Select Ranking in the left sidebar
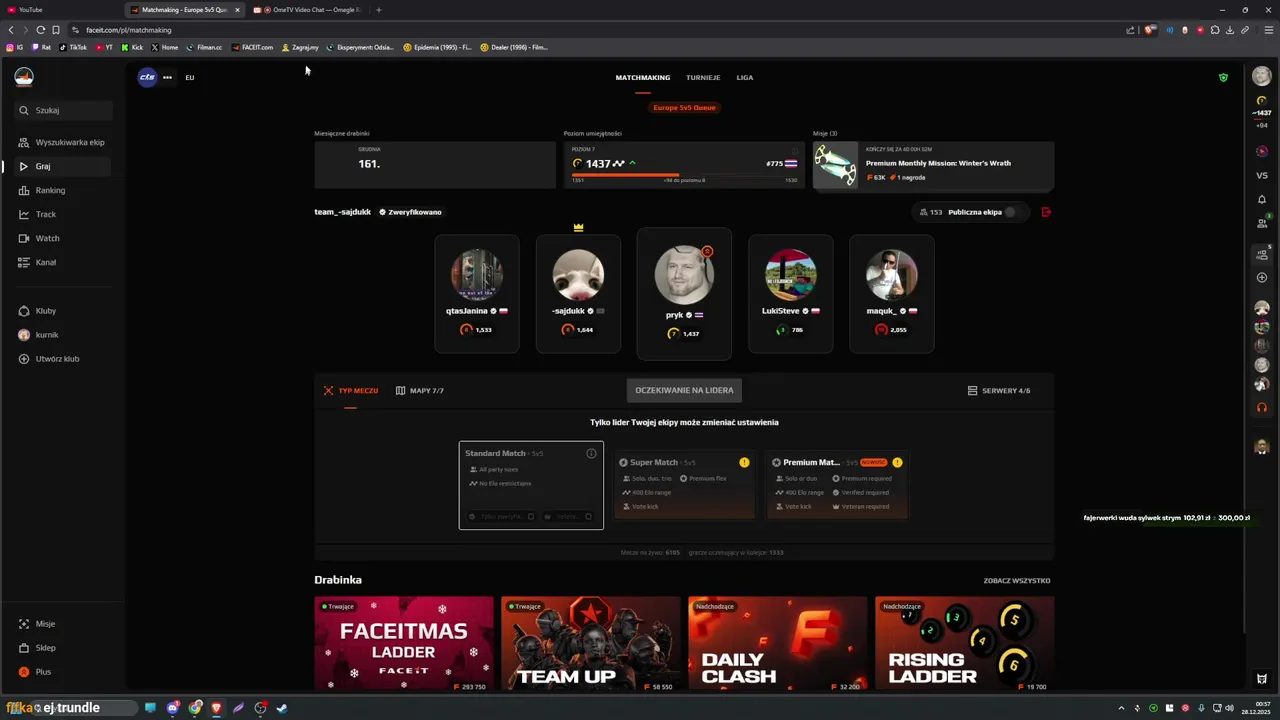 [x=62, y=190]
